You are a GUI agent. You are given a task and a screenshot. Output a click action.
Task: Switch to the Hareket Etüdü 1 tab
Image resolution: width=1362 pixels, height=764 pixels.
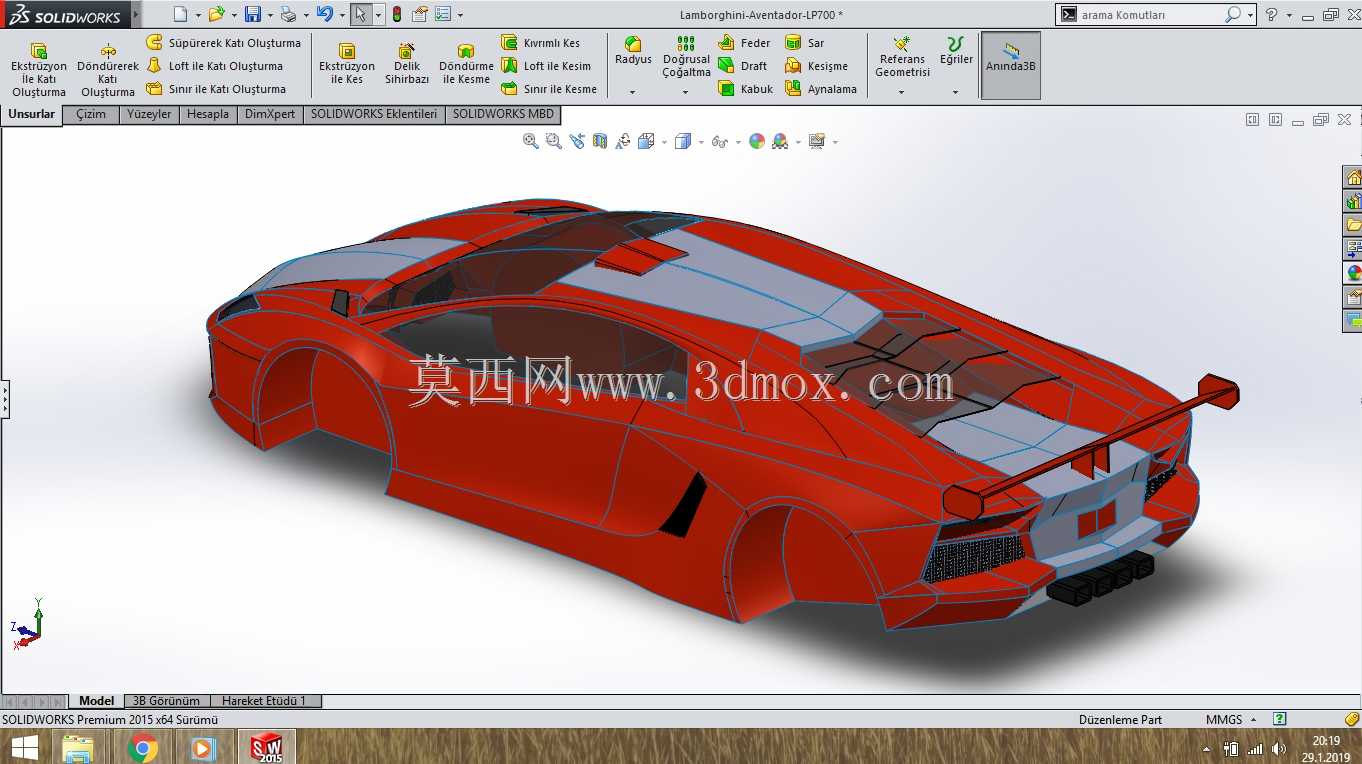tap(264, 701)
